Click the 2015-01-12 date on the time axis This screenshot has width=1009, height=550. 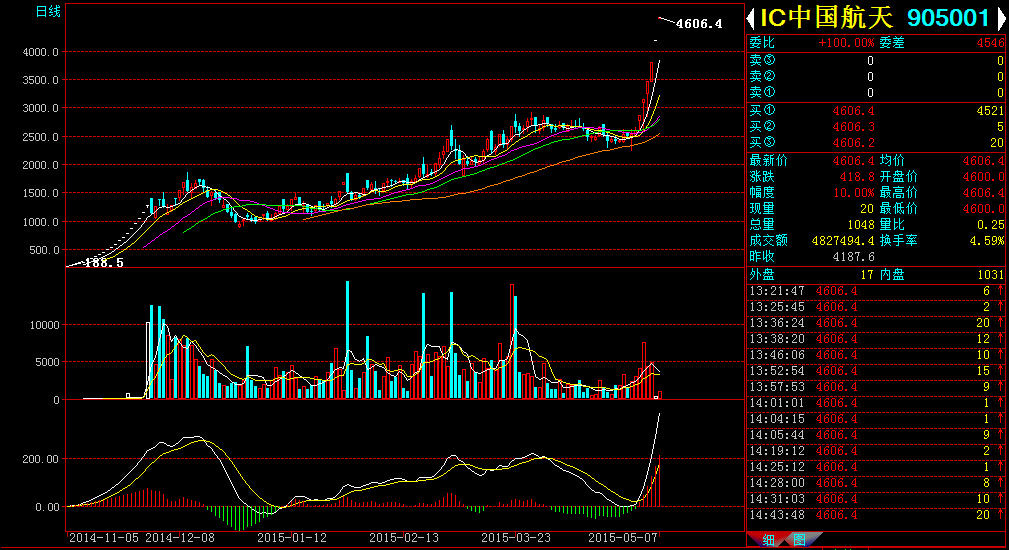(x=292, y=538)
